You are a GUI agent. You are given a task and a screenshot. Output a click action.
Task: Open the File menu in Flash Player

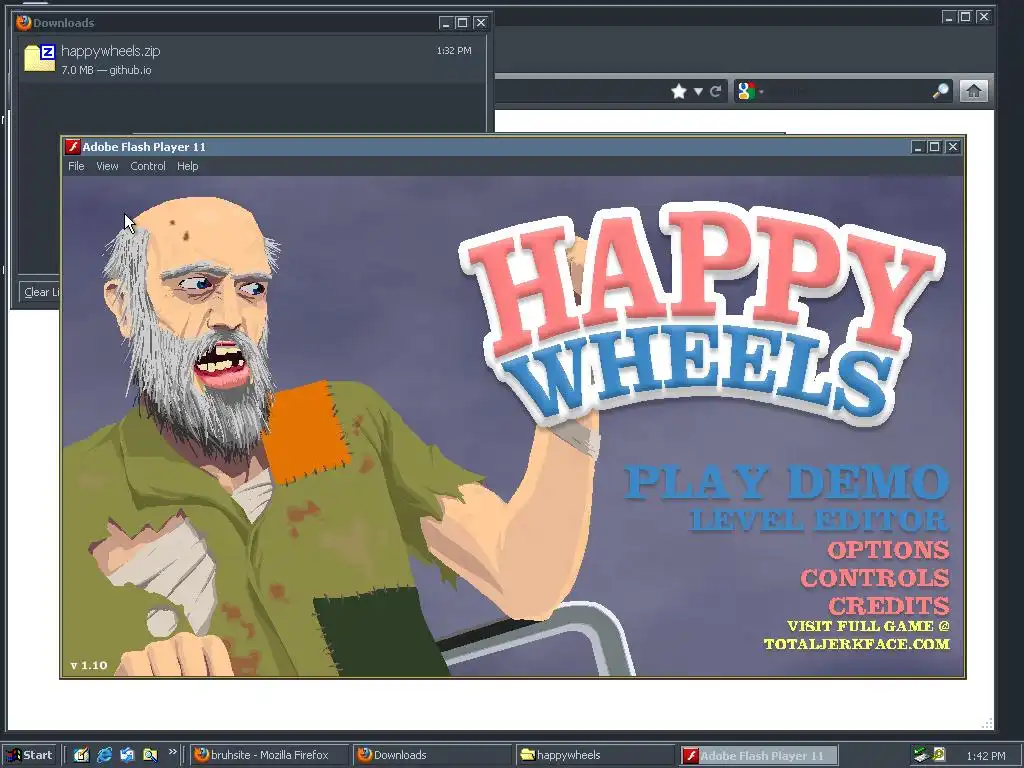tap(76, 166)
